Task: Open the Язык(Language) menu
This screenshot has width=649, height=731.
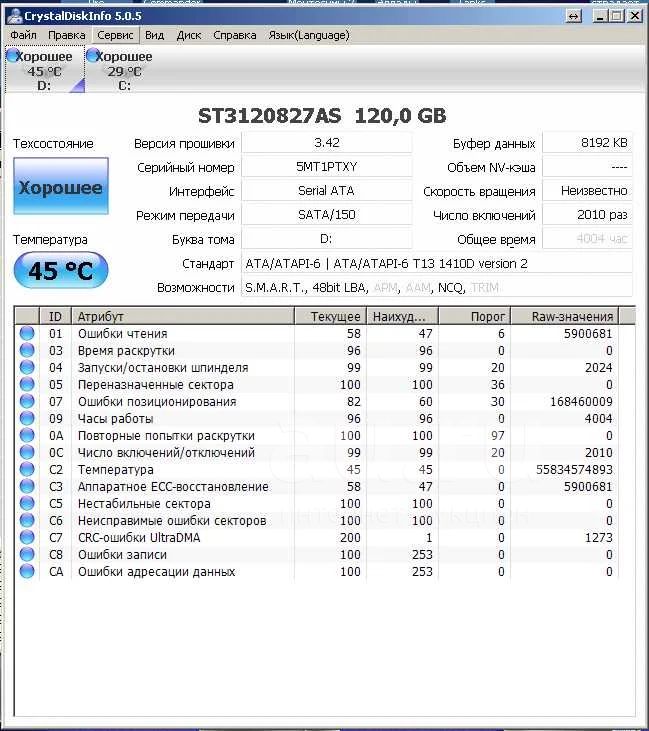Action: (309, 35)
